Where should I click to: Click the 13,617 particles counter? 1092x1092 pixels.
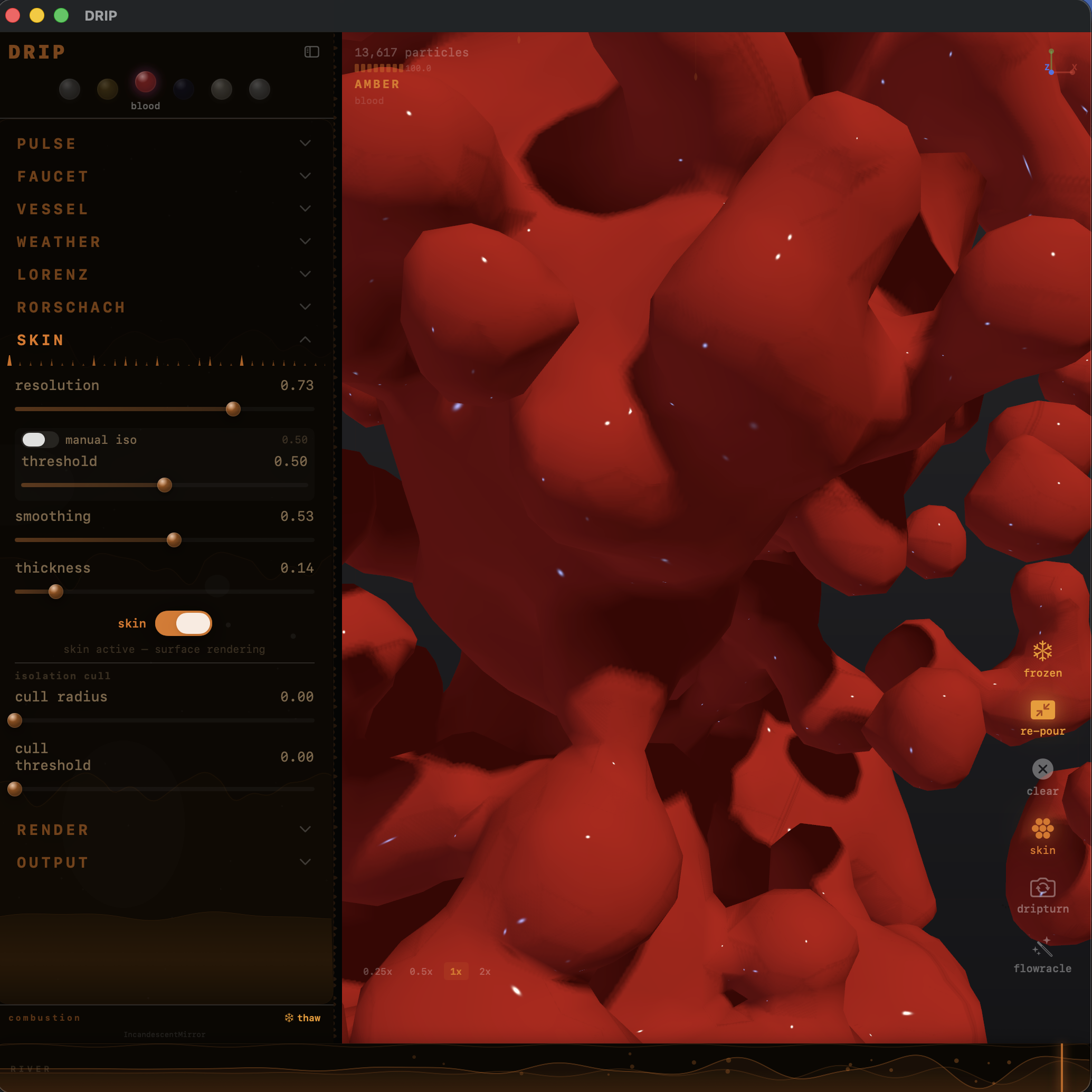(411, 52)
